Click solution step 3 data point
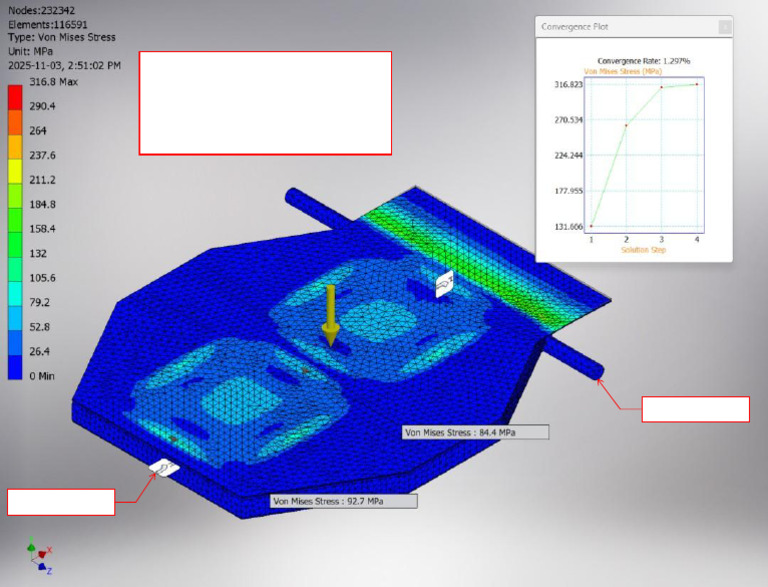The image size is (768, 587). click(662, 87)
